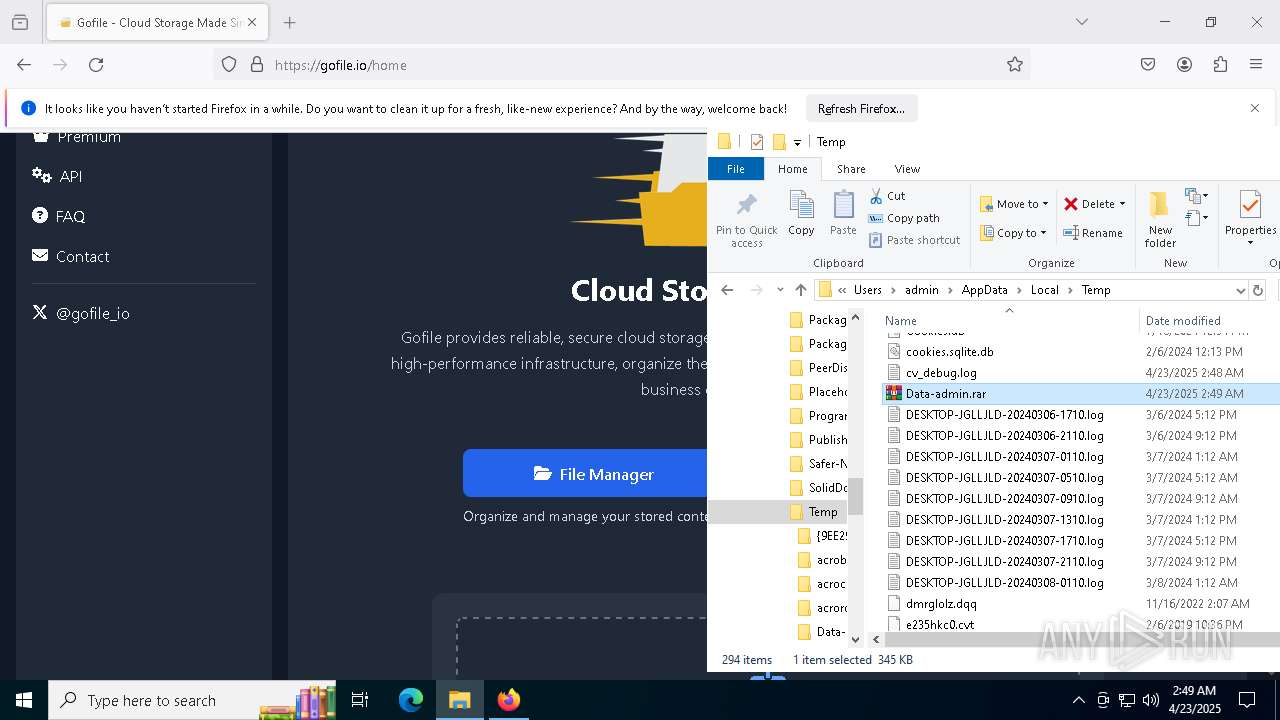Select dmrglolz.dqq file
This screenshot has height=720, width=1280.
[940, 604]
